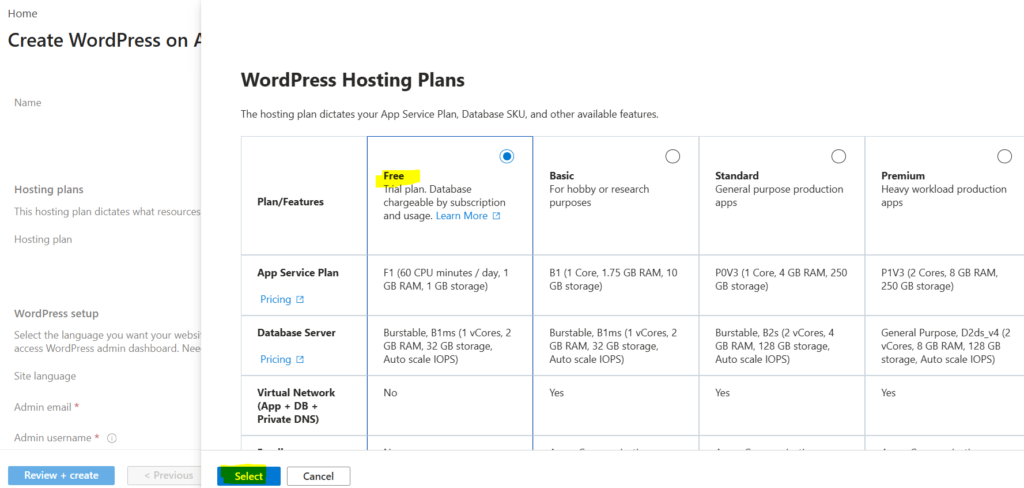Click the Hosting plan field label
The width and height of the screenshot is (1024, 488).
tap(43, 239)
